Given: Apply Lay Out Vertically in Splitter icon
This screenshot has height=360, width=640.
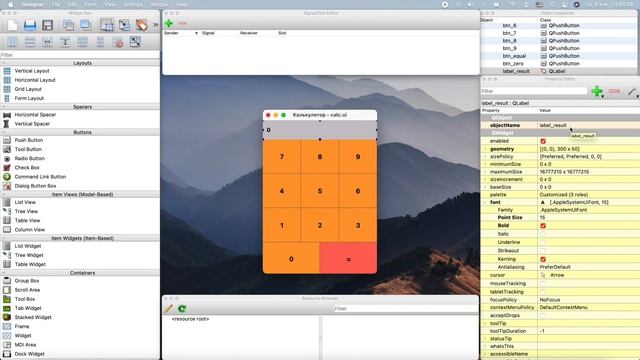Looking at the screenshot, I should (65, 42).
